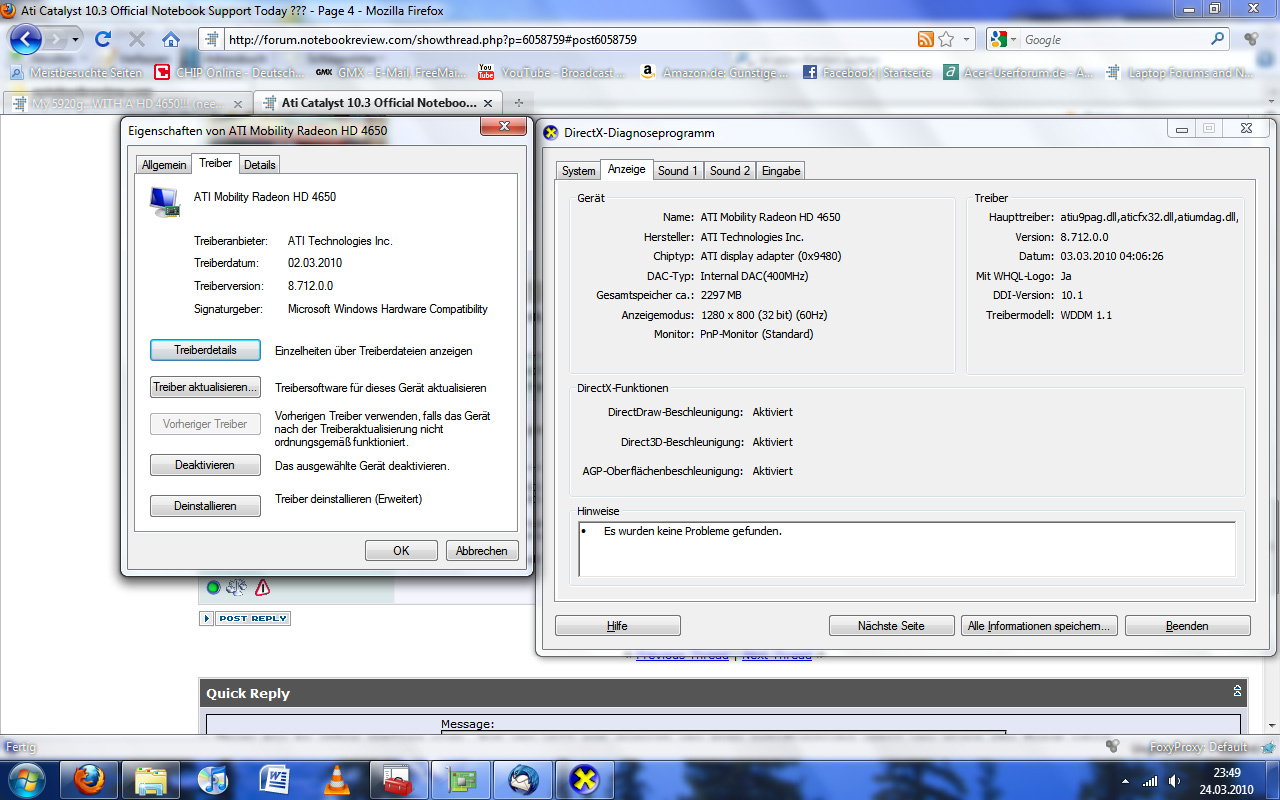Image resolution: width=1280 pixels, height=800 pixels.
Task: Click the Deaktivieren button
Action: pyautogui.click(x=205, y=465)
